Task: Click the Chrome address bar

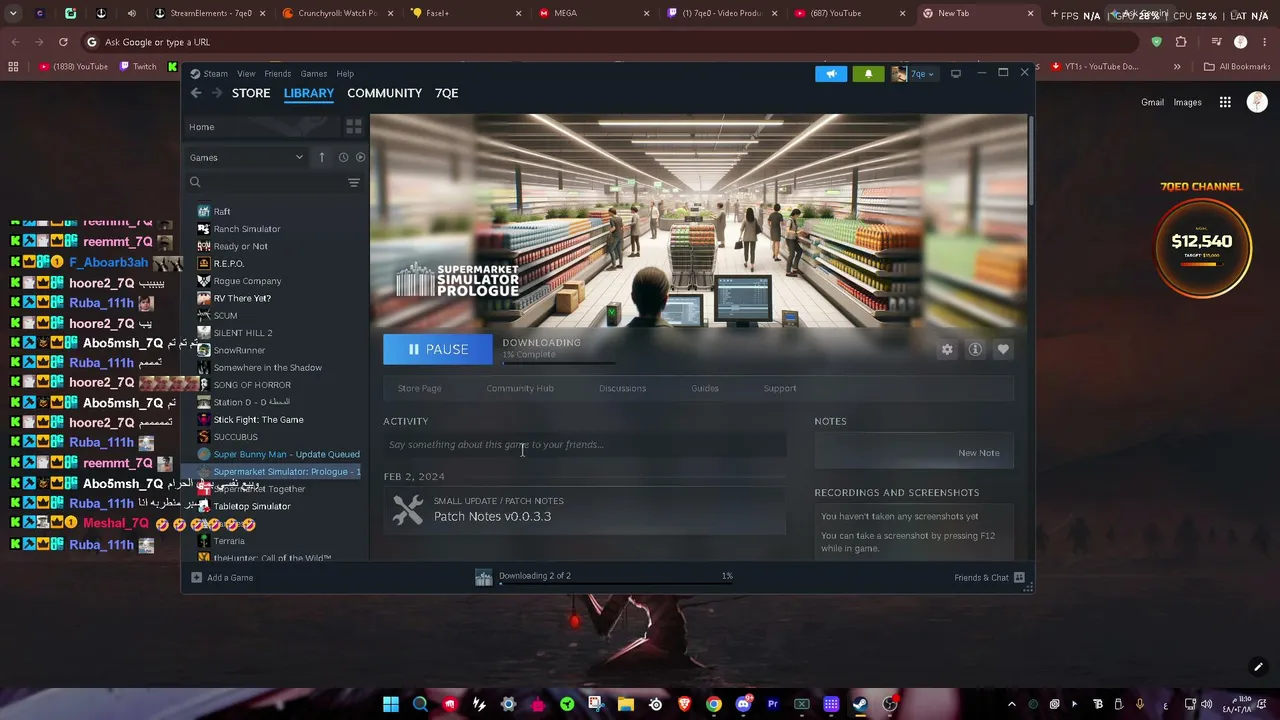Action: tap(610, 42)
